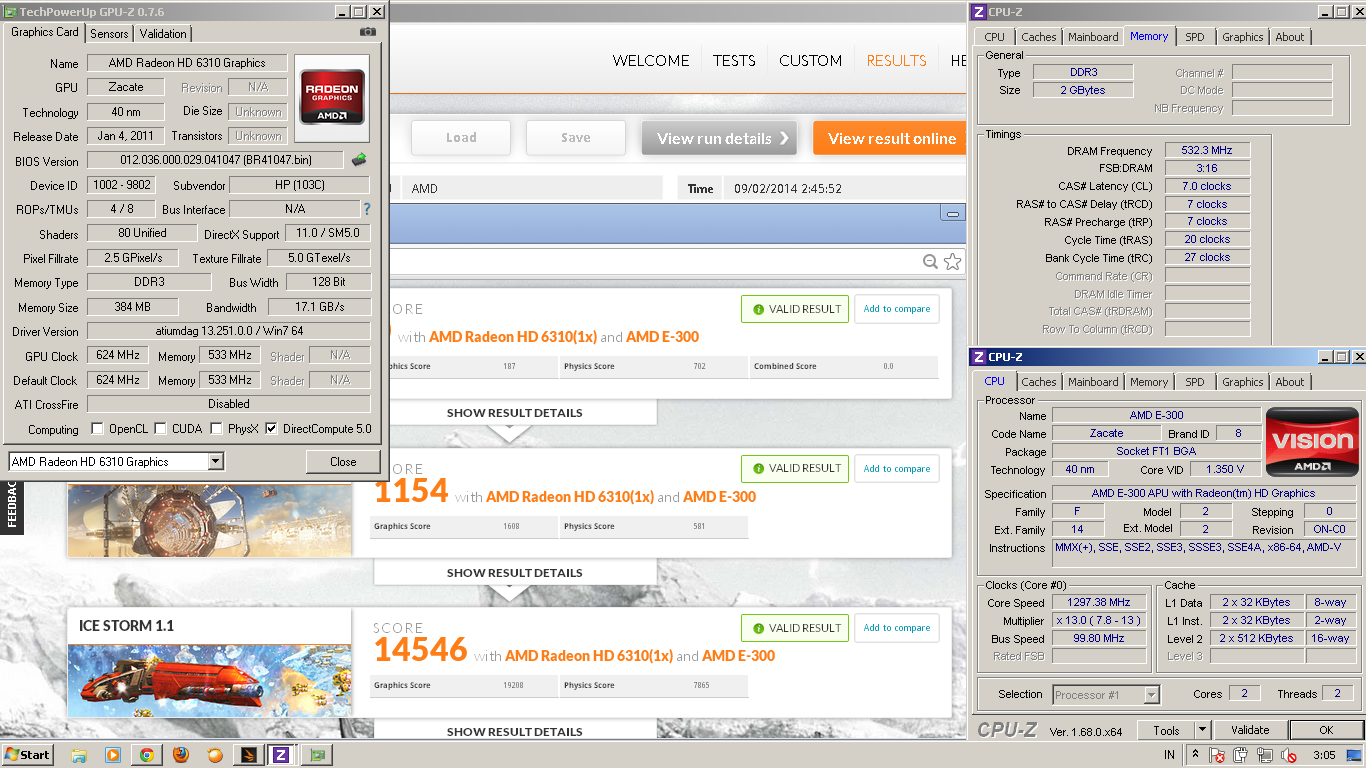Viewport: 1366px width, 768px height.
Task: Click the Cloud Gate space station thumbnail
Action: (x=210, y=520)
